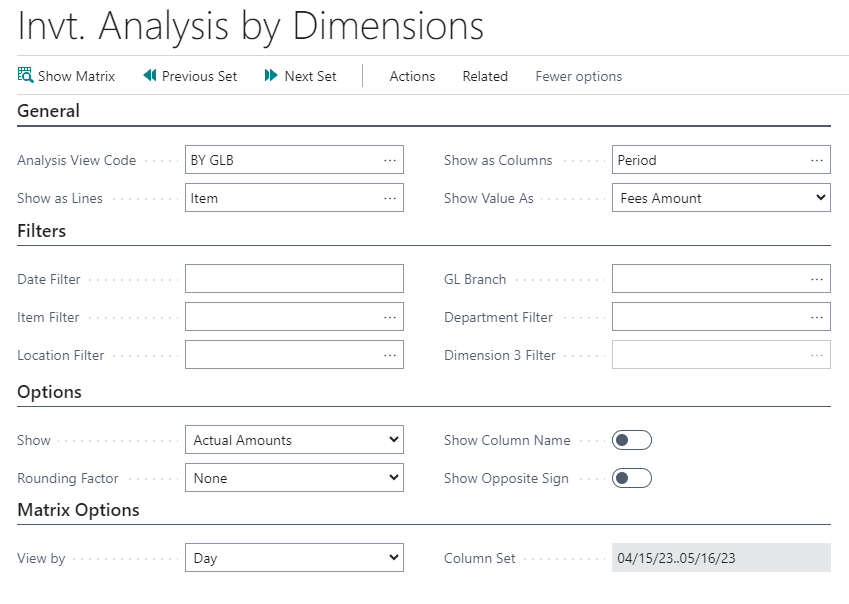Screen dimensions: 849x604
Task: Open lookup ellipsis for Analysis View Code
Action: tap(389, 160)
